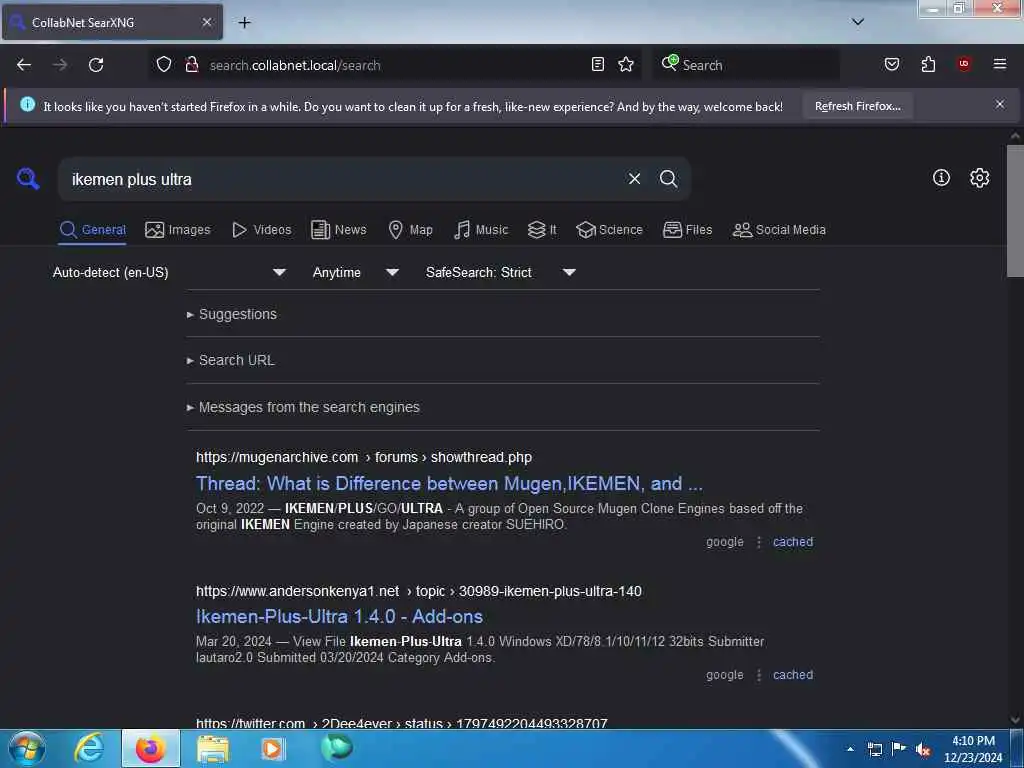Click the andersonkenya1.net result URL
Viewport: 1024px width, 768px height.
(419, 591)
